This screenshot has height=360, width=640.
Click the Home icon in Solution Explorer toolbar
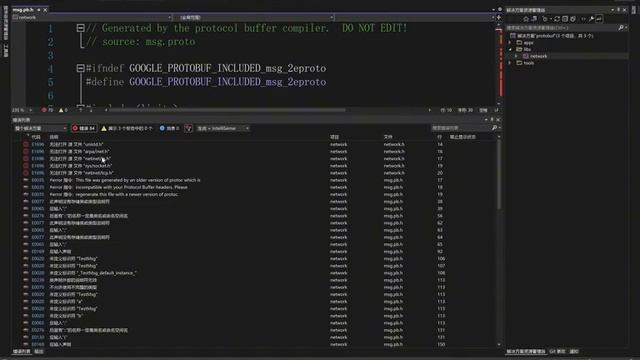pos(526,19)
